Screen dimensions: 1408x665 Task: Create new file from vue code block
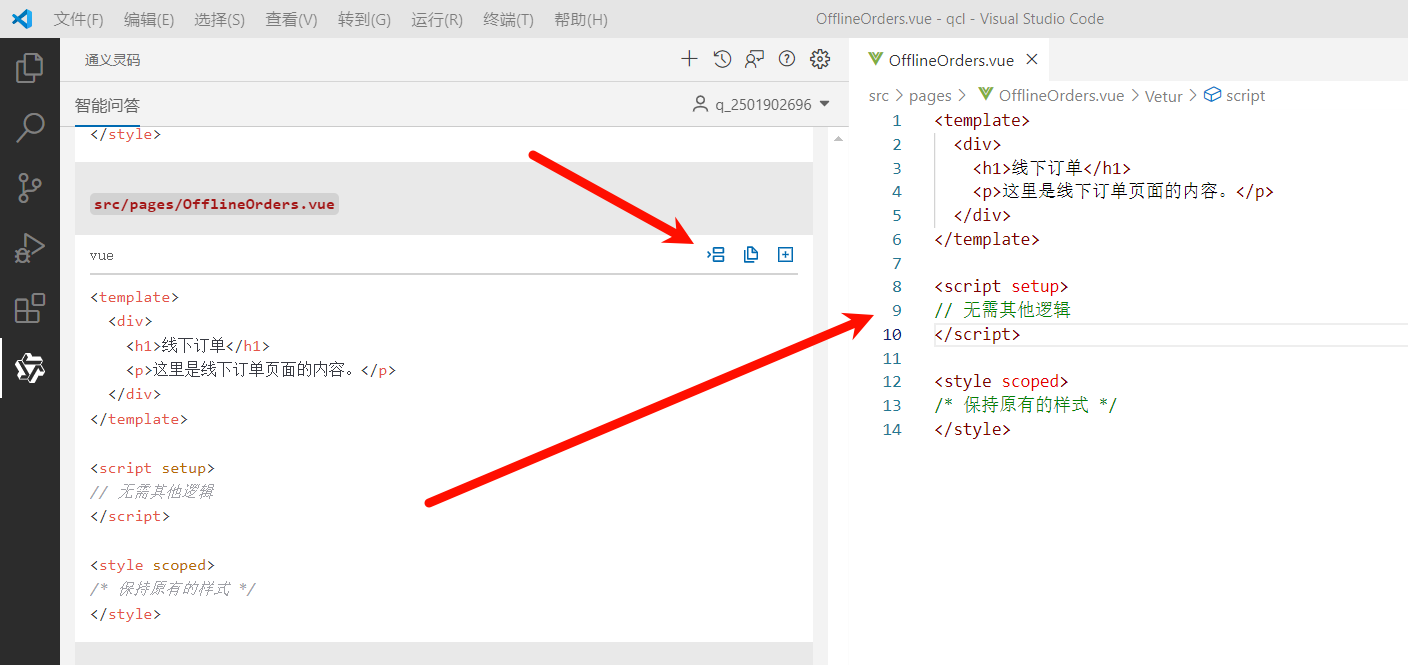click(x=786, y=255)
